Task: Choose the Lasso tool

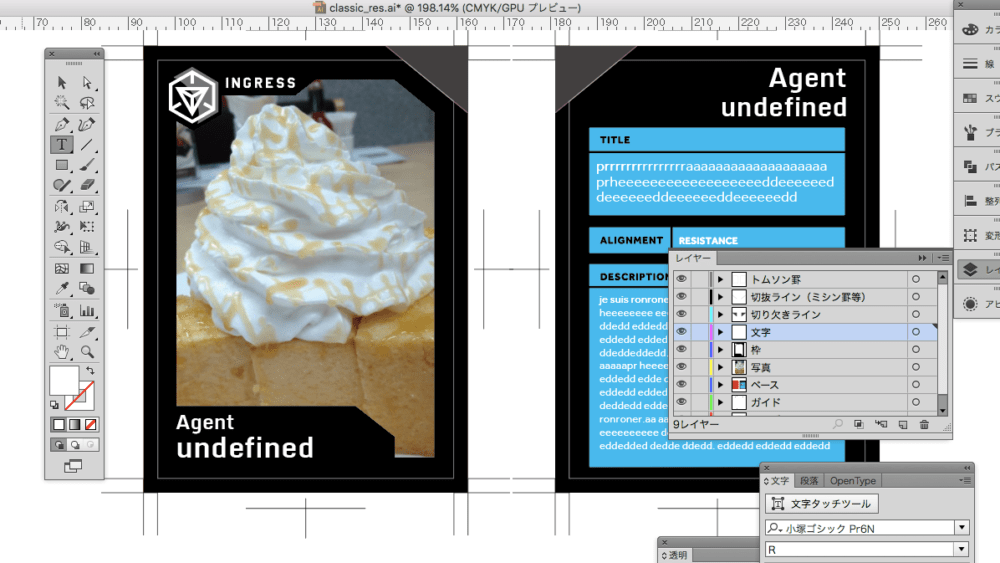Action: coord(87,102)
